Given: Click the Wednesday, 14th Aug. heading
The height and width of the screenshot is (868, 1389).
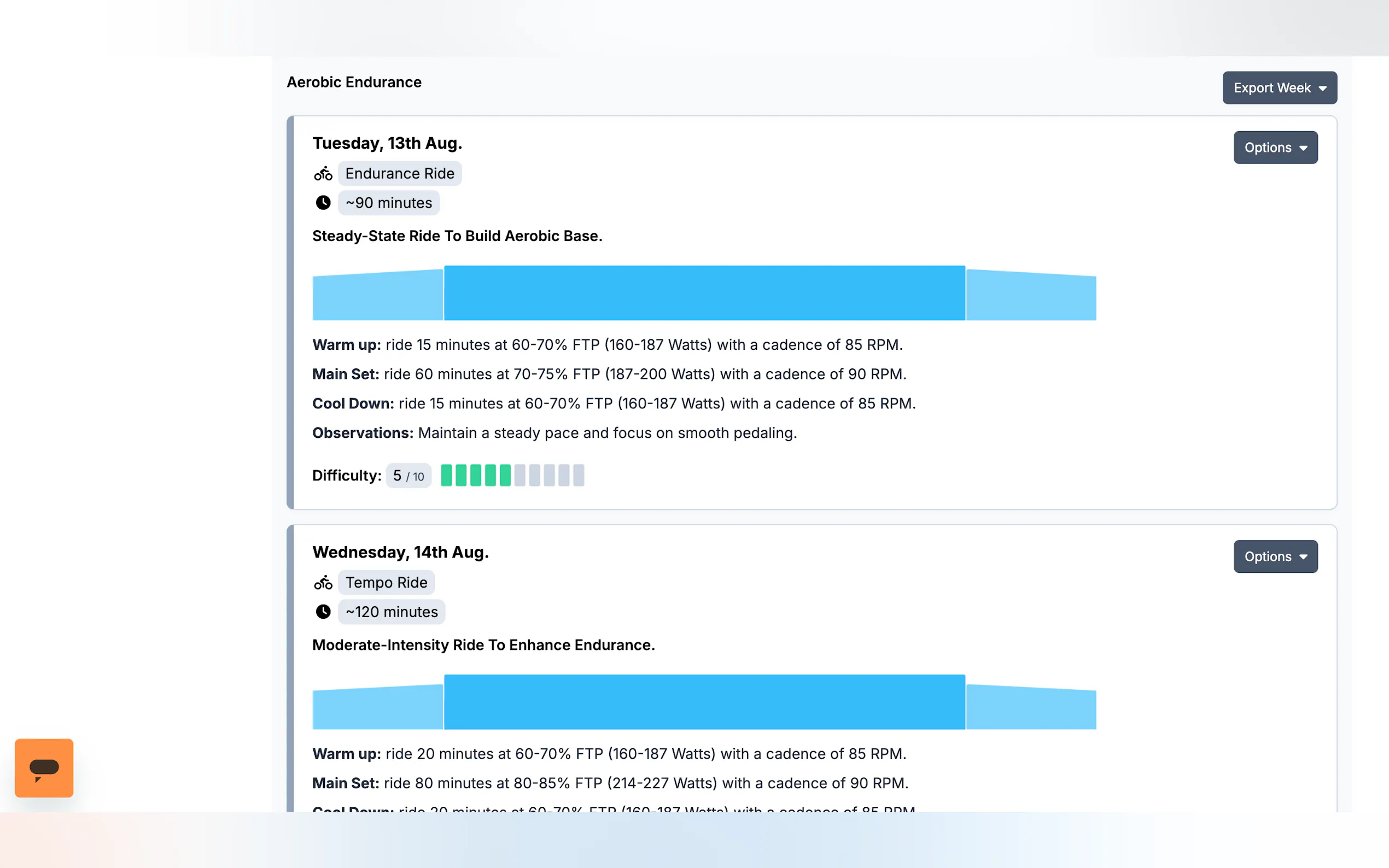Looking at the screenshot, I should [400, 552].
